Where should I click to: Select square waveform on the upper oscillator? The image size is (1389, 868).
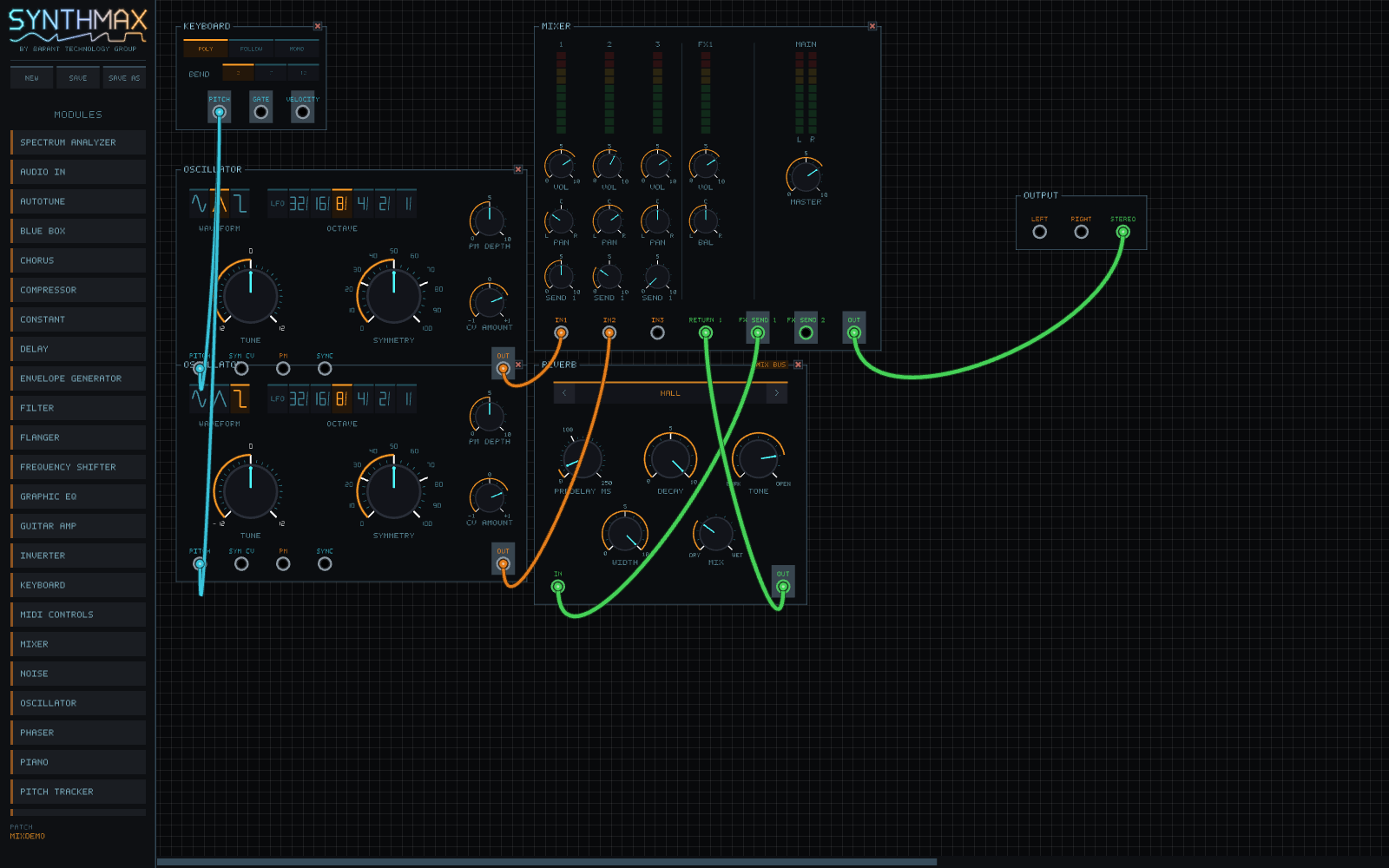[x=240, y=204]
